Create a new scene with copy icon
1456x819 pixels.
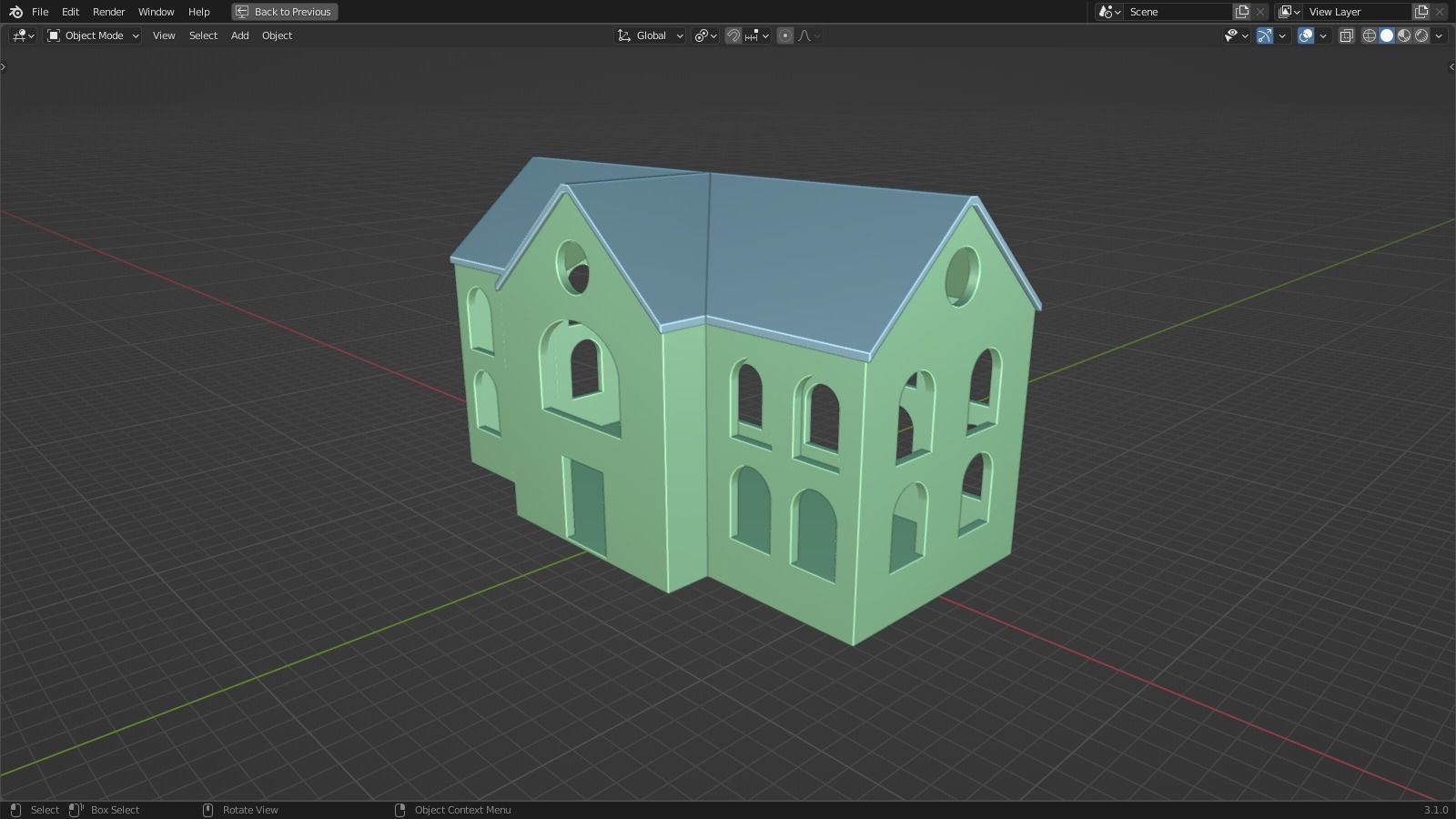pos(1242,12)
